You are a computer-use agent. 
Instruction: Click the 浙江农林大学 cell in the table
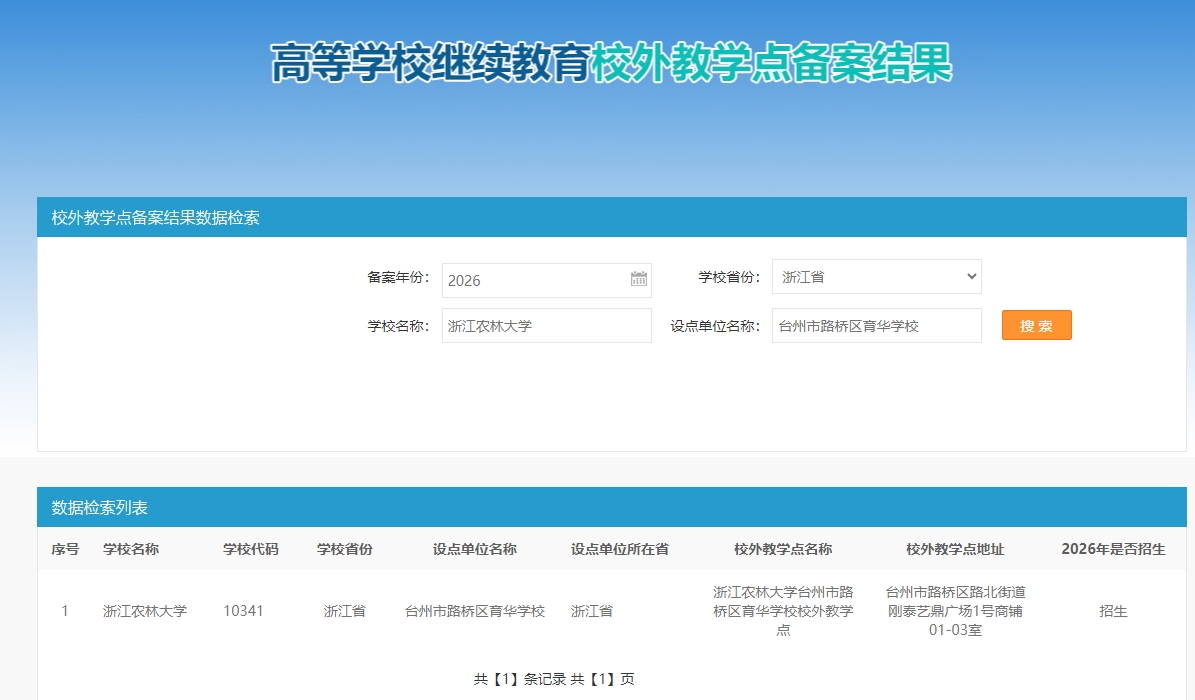(x=145, y=611)
